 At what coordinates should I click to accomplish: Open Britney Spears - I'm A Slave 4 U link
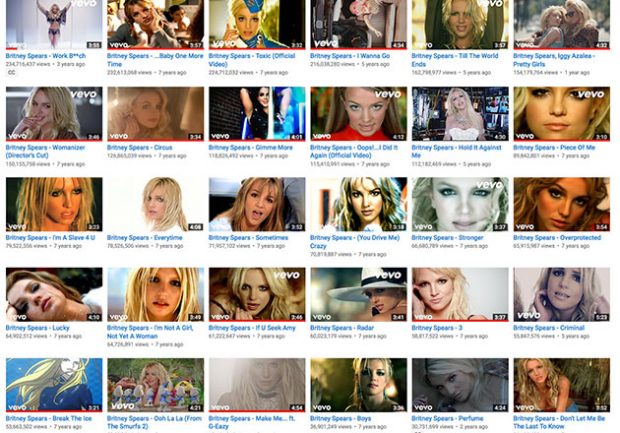[x=50, y=238]
